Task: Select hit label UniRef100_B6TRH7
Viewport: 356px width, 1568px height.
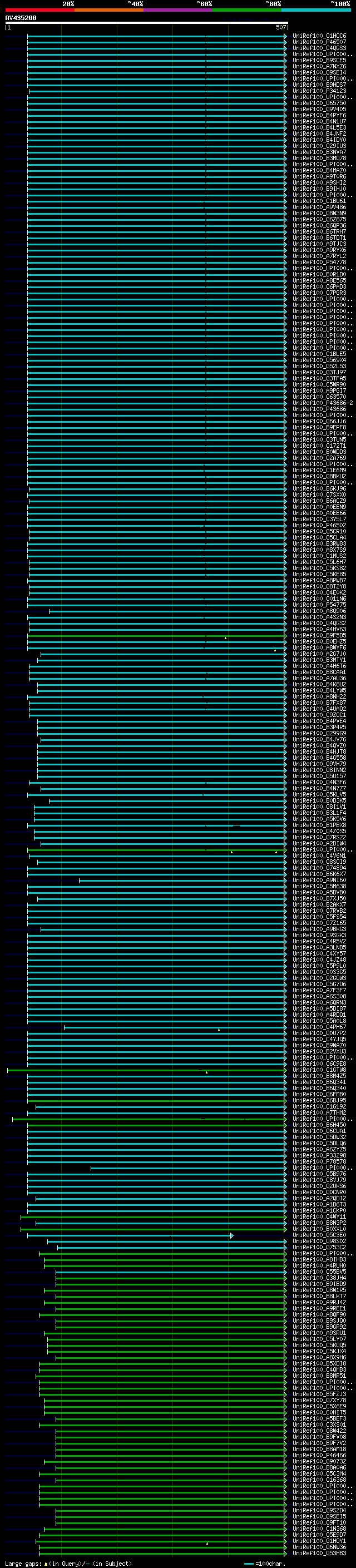Action: click(x=319, y=232)
